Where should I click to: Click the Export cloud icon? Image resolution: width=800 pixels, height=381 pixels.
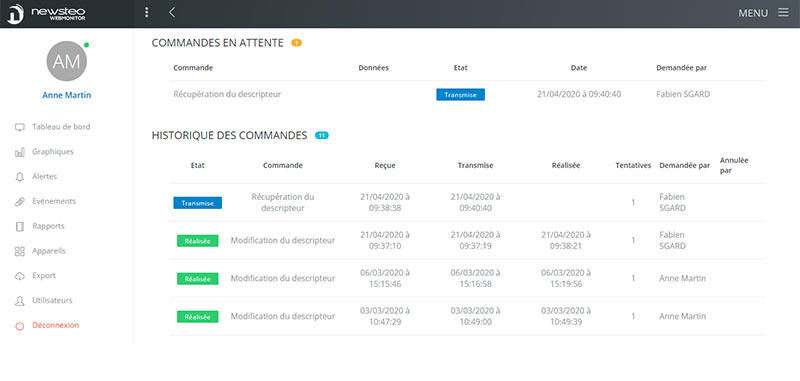20,276
